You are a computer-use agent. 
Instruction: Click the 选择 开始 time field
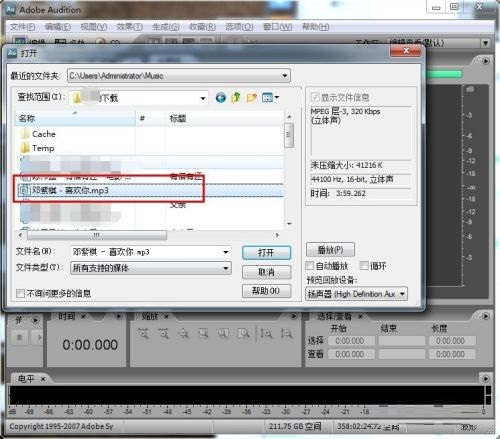coord(351,341)
